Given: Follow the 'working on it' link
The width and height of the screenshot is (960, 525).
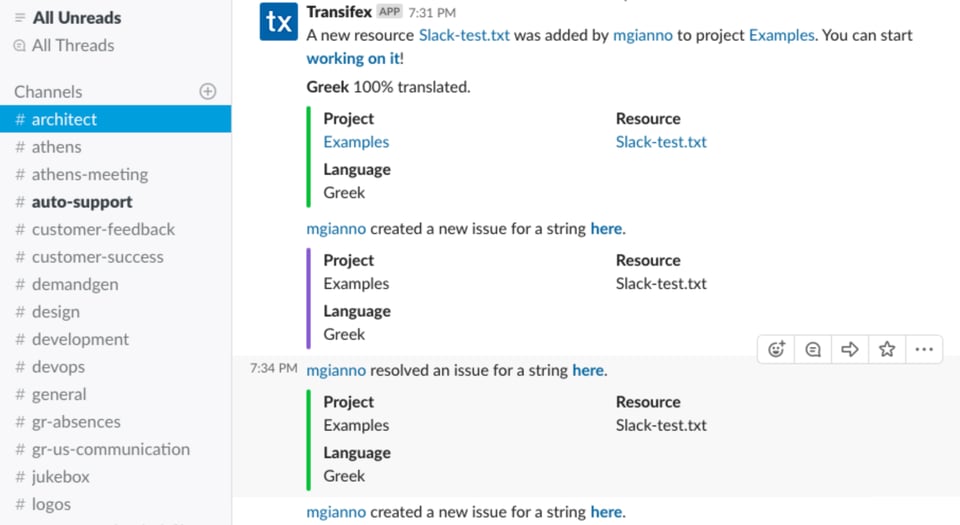Looking at the screenshot, I should tap(353, 59).
